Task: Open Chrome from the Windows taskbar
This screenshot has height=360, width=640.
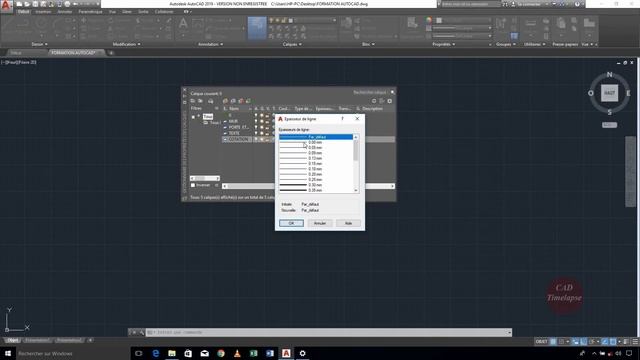Action: (x=221, y=353)
